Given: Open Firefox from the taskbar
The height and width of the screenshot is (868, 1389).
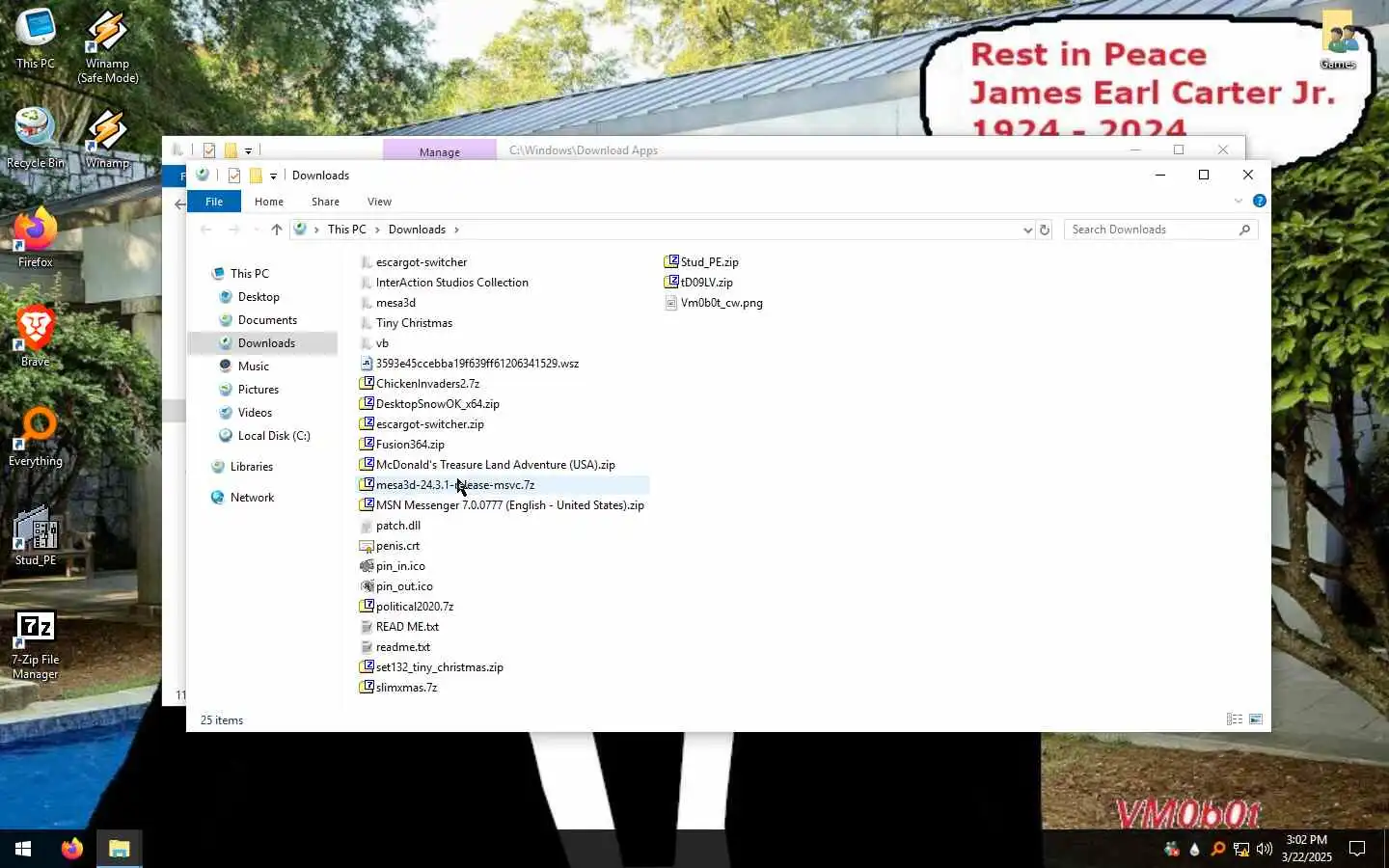Looking at the screenshot, I should [x=72, y=849].
